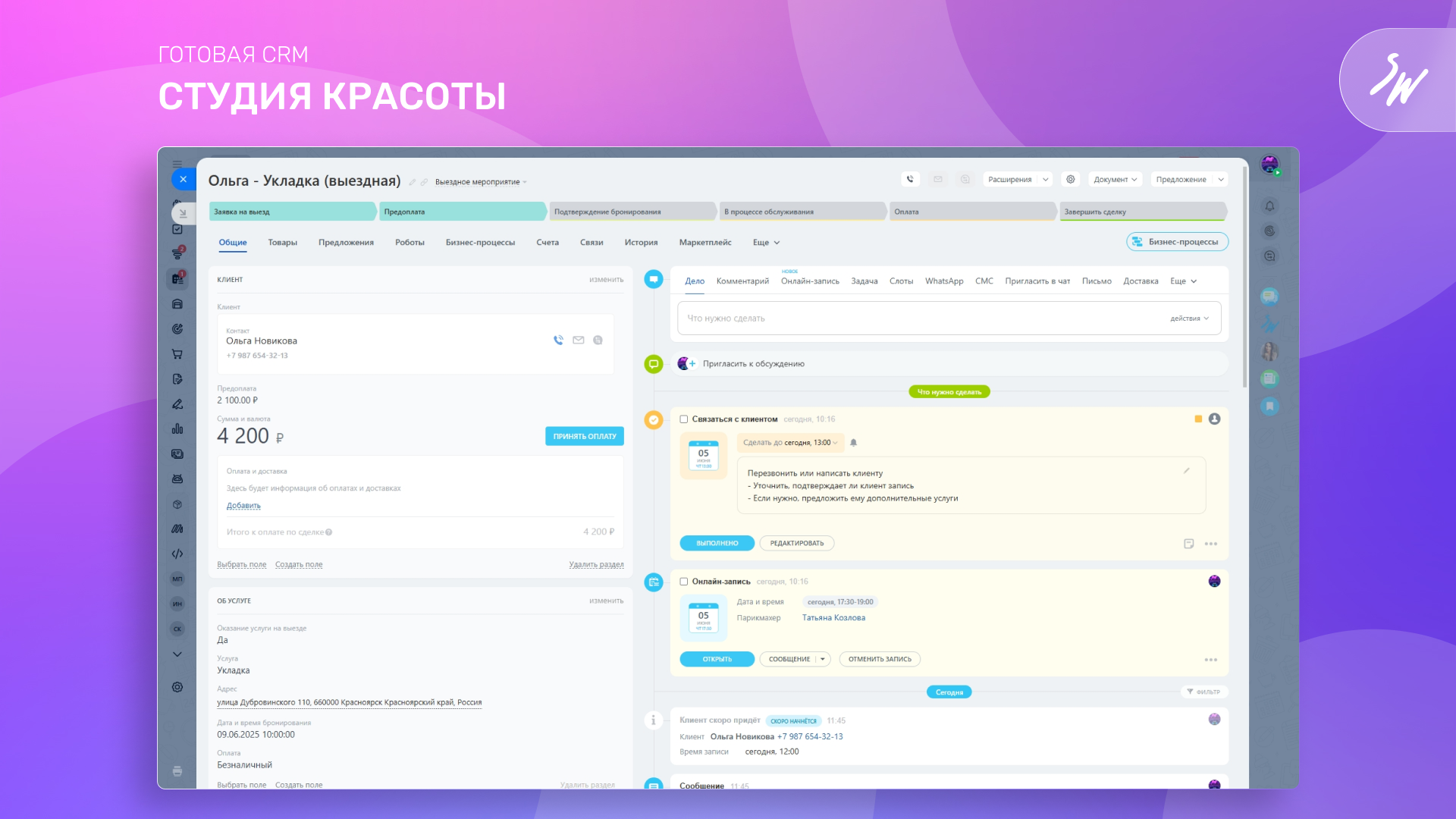This screenshot has height=819, width=1456.
Task: Switch to the Товары tab
Action: click(x=282, y=243)
